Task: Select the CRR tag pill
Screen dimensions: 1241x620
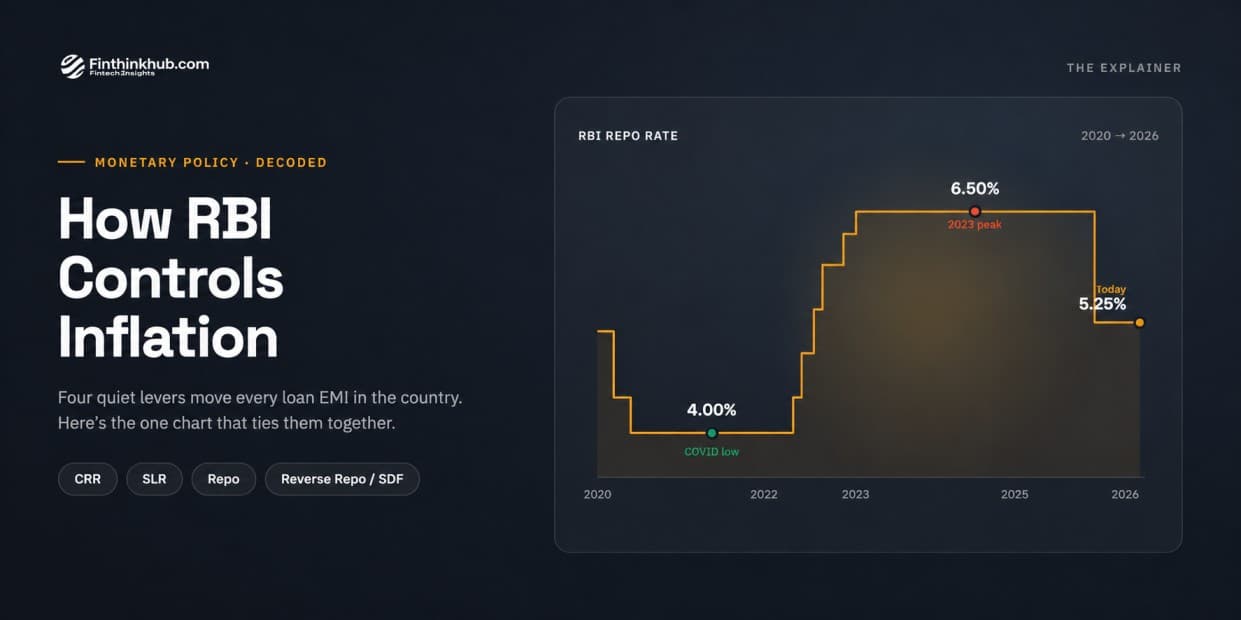Action: click(x=88, y=479)
